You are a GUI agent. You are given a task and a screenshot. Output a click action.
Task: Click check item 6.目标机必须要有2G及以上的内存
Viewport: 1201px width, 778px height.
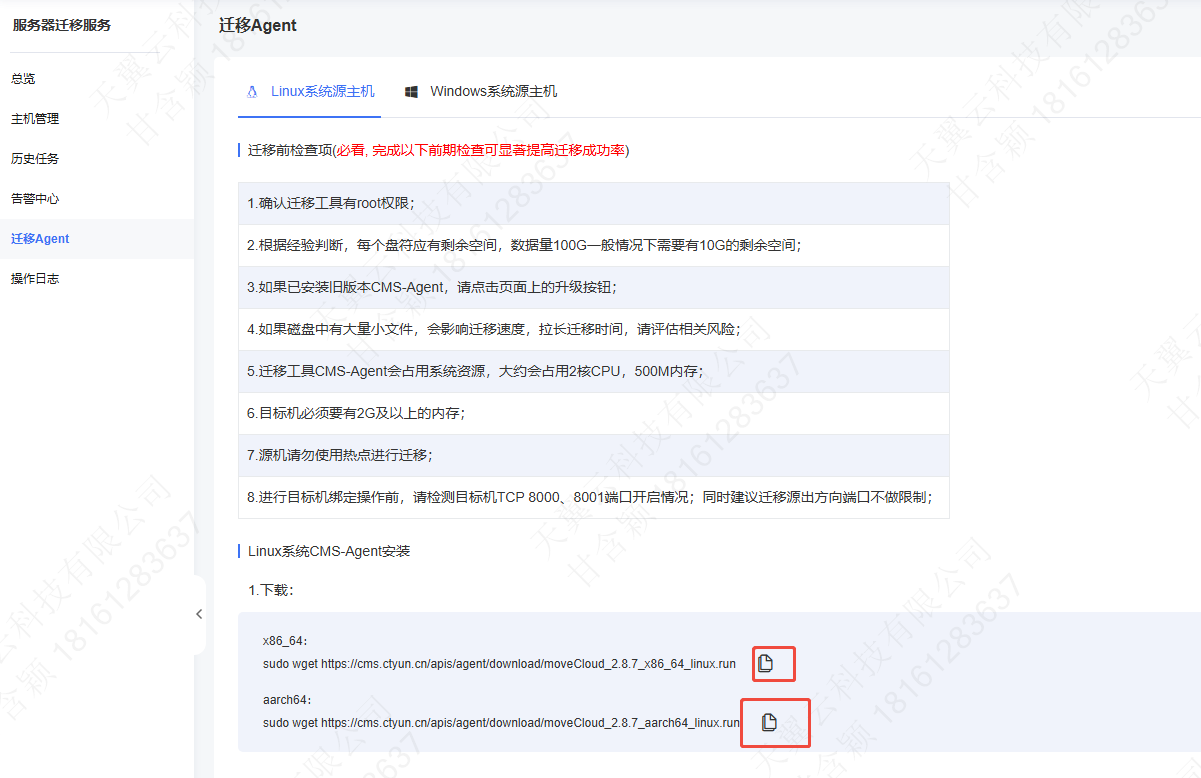(x=593, y=413)
